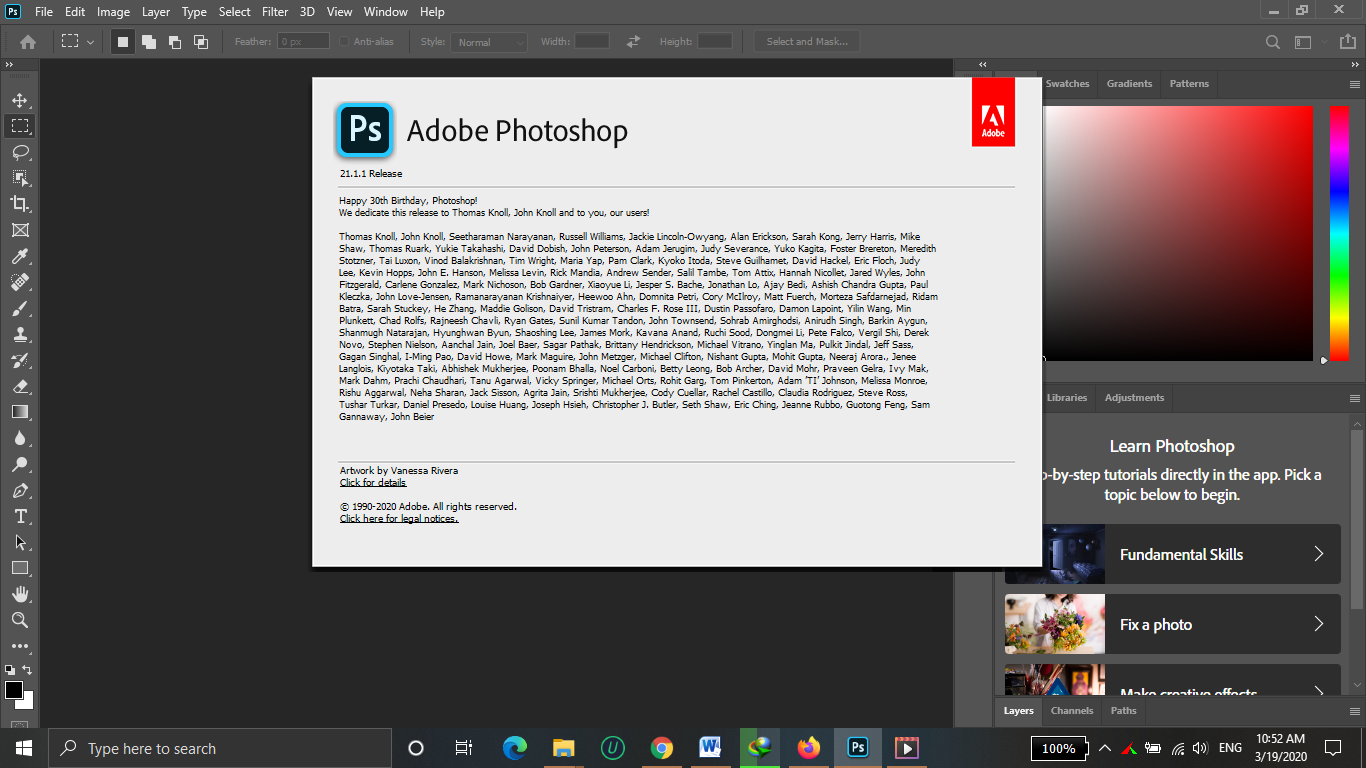Choose Subtract from selection mode
Image resolution: width=1366 pixels, height=768 pixels.
pyautogui.click(x=174, y=42)
